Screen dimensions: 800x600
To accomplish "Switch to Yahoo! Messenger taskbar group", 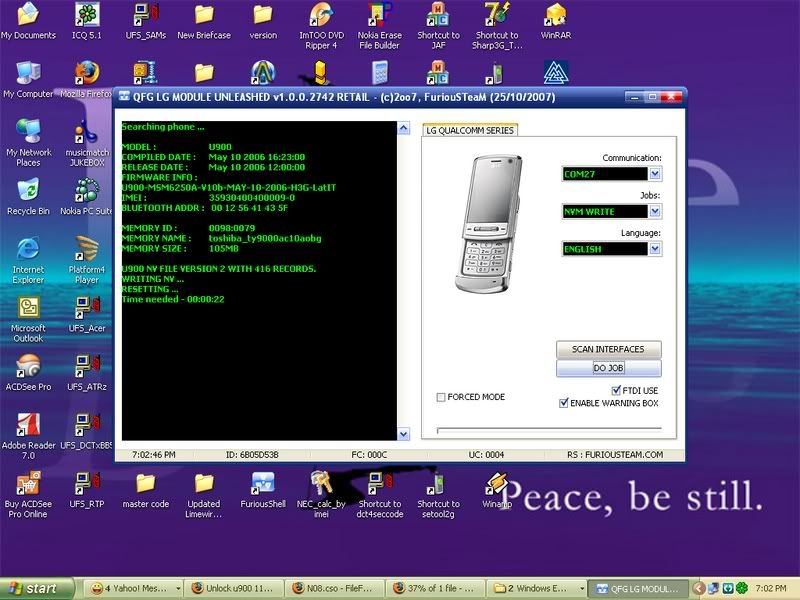I will coord(133,588).
